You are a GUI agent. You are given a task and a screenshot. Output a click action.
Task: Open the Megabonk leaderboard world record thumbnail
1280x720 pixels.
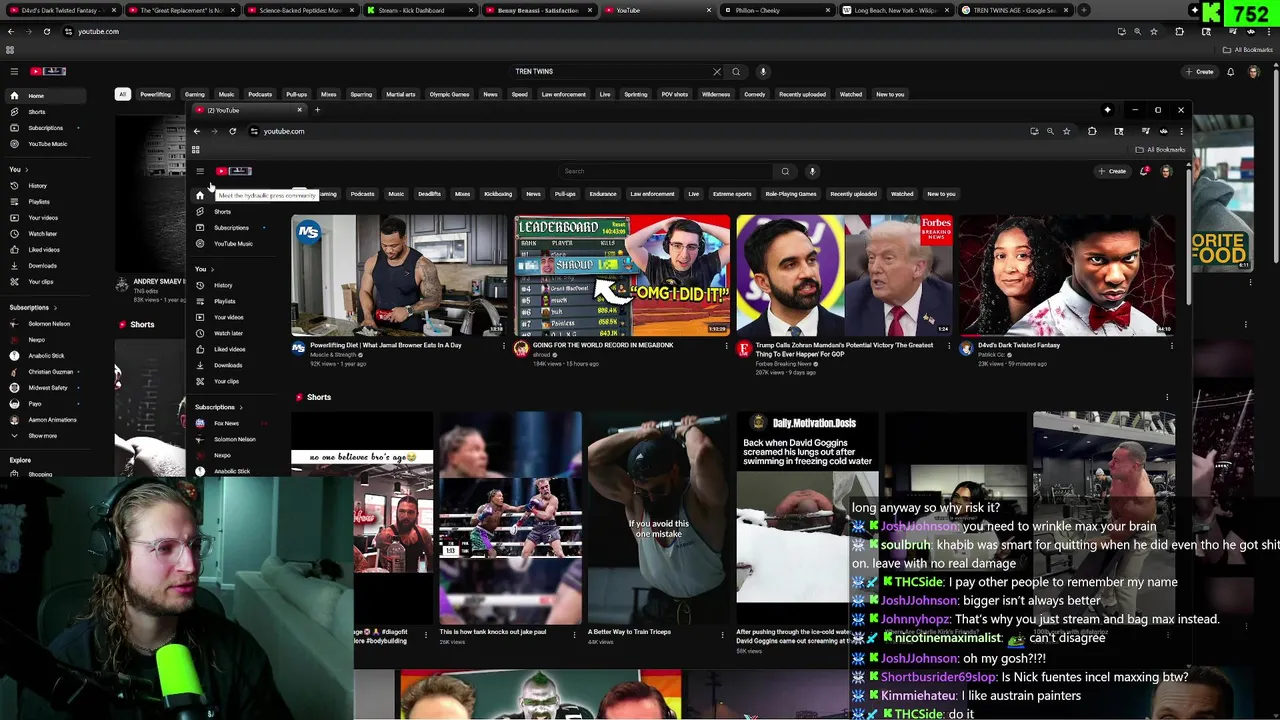click(622, 275)
